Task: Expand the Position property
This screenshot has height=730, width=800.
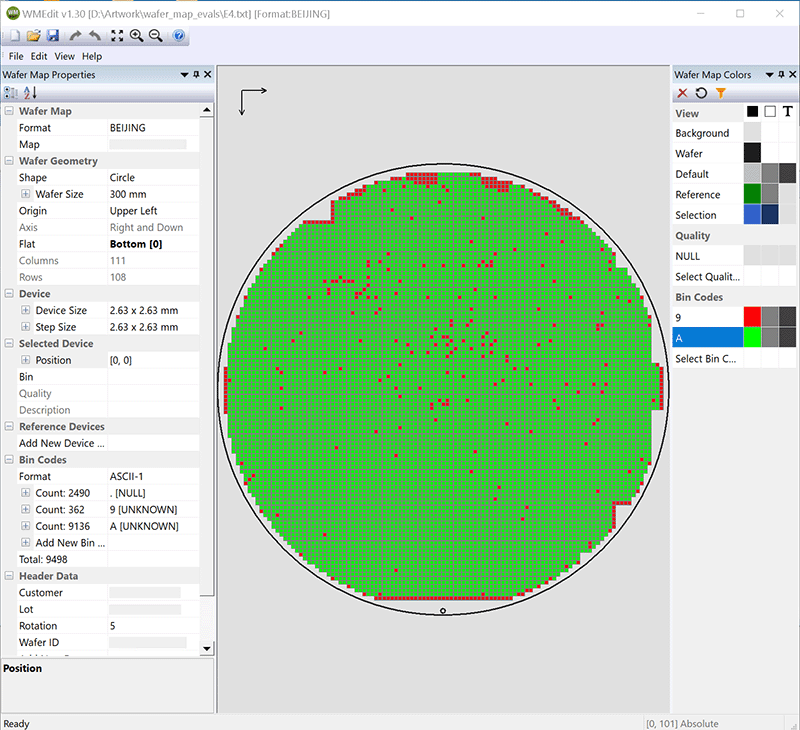Action: [26, 360]
